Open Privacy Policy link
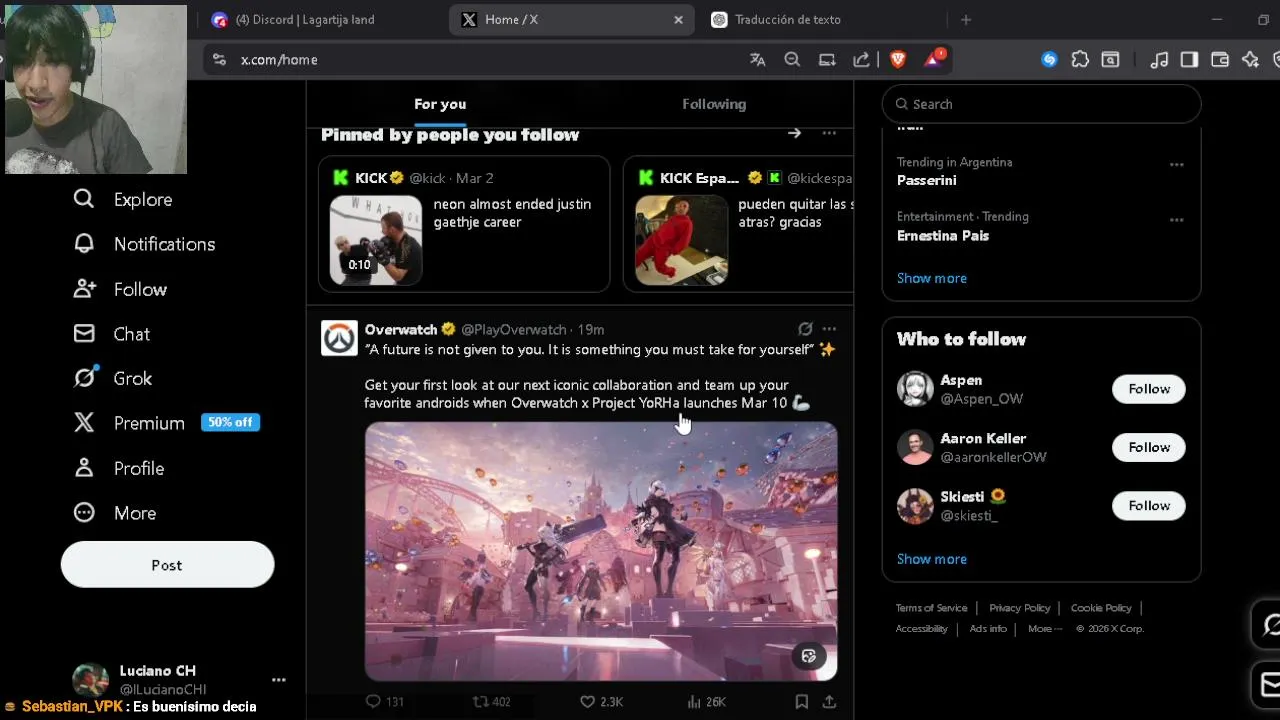This screenshot has width=1280, height=720. pos(1019,608)
